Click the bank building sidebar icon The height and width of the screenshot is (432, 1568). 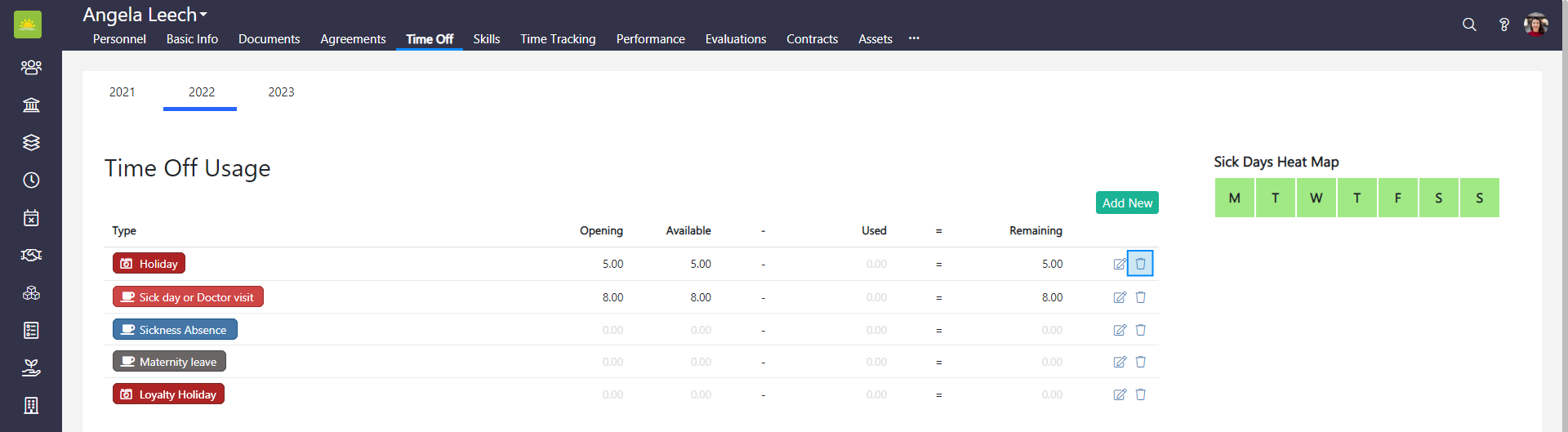click(31, 105)
